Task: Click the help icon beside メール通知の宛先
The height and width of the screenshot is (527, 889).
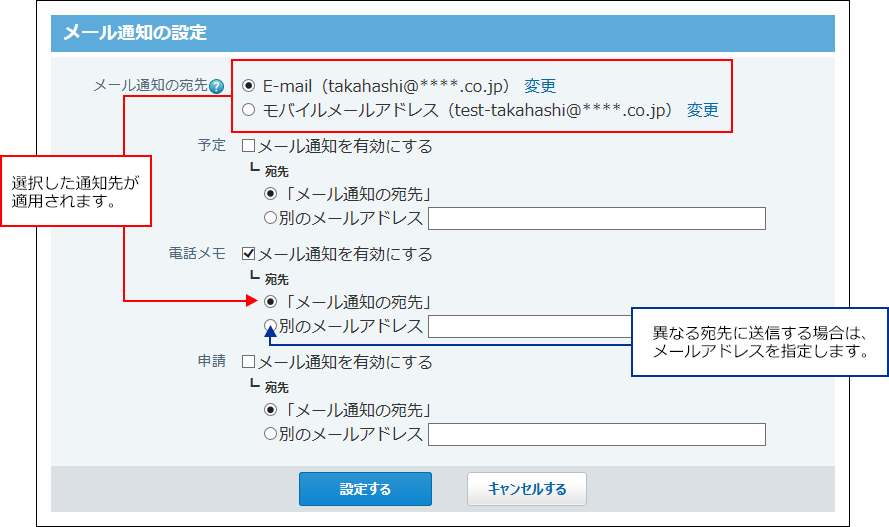Action: [x=216, y=87]
